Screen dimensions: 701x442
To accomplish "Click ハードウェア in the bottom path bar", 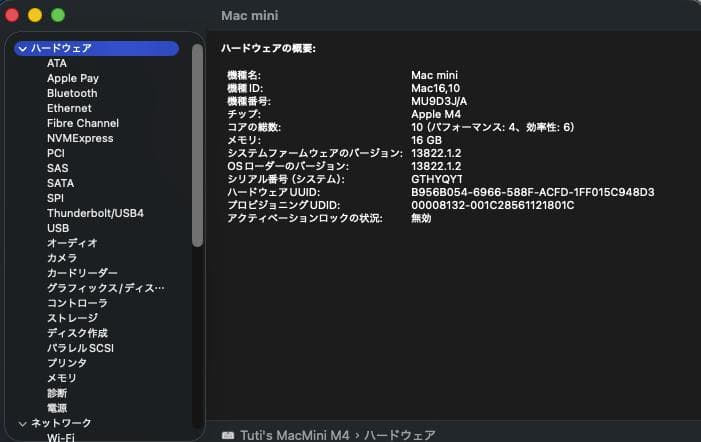I will click(400, 435).
